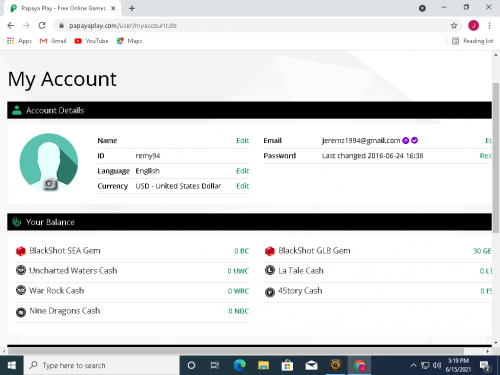500x375 pixels.
Task: Click the War Rock Cash icon
Action: [x=21, y=290]
